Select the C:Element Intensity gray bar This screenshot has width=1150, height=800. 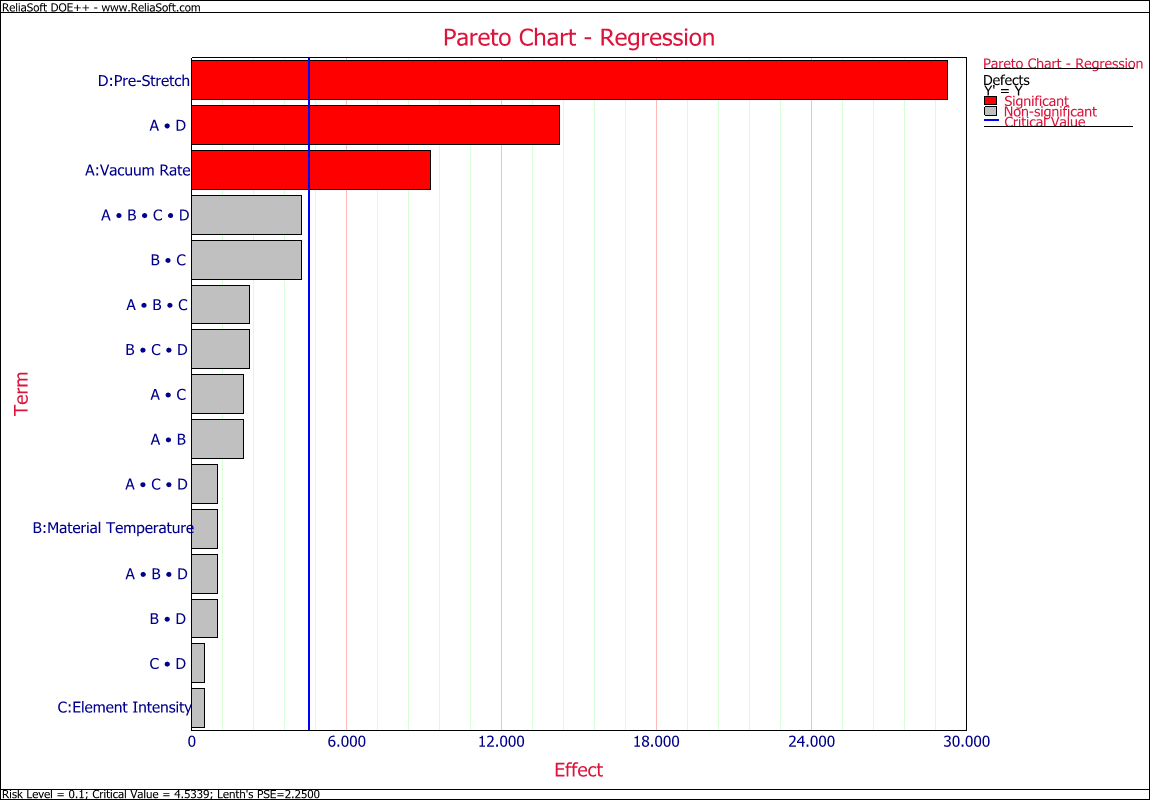(x=198, y=708)
